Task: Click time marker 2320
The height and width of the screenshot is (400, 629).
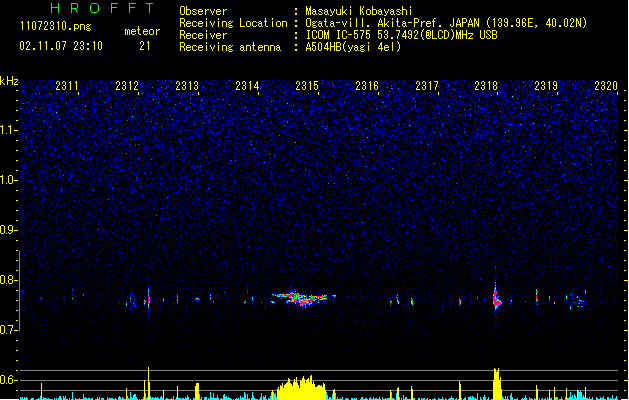Action: tap(606, 85)
